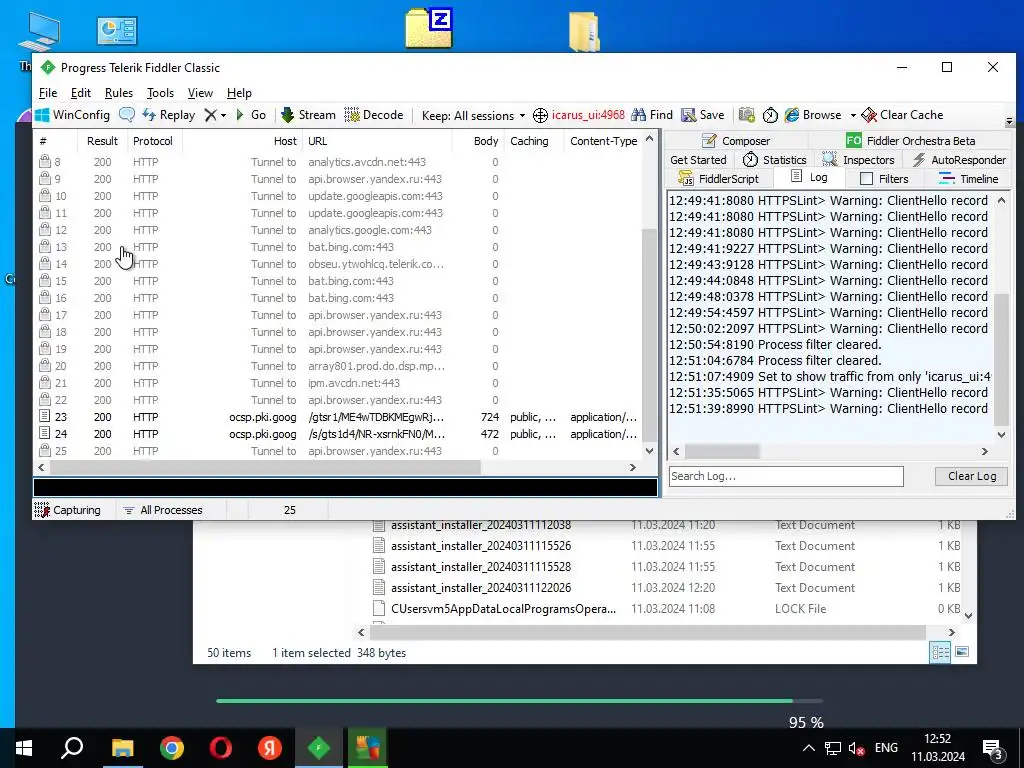
Task: Open WinConfig in Fiddler toolbar
Action: tap(72, 115)
